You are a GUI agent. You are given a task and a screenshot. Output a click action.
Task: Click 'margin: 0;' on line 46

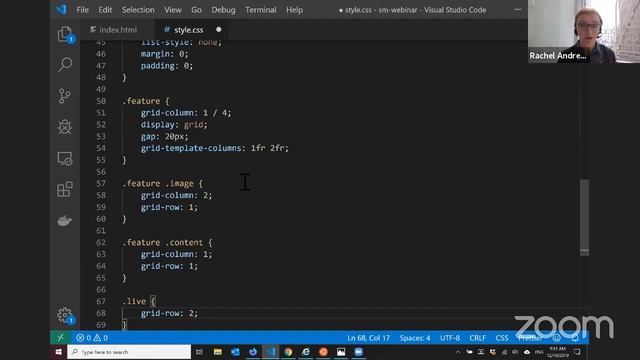pyautogui.click(x=164, y=54)
